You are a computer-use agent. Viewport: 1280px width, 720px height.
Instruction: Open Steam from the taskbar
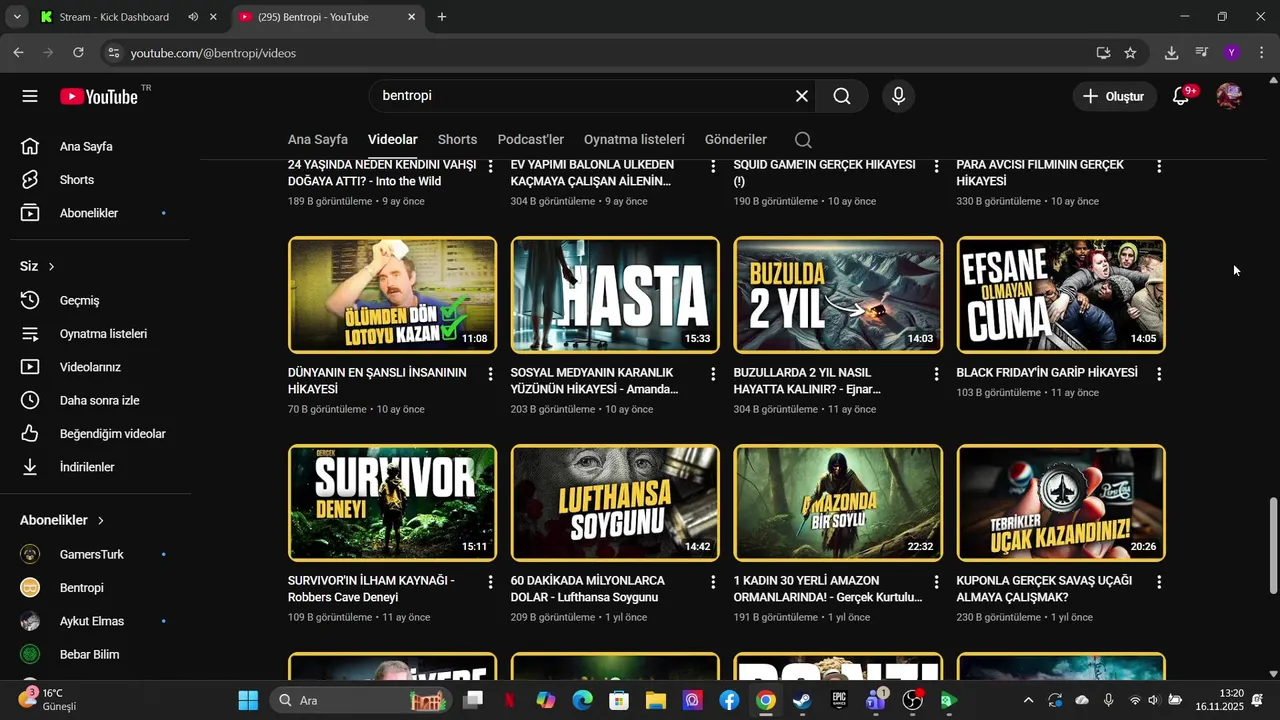802,700
